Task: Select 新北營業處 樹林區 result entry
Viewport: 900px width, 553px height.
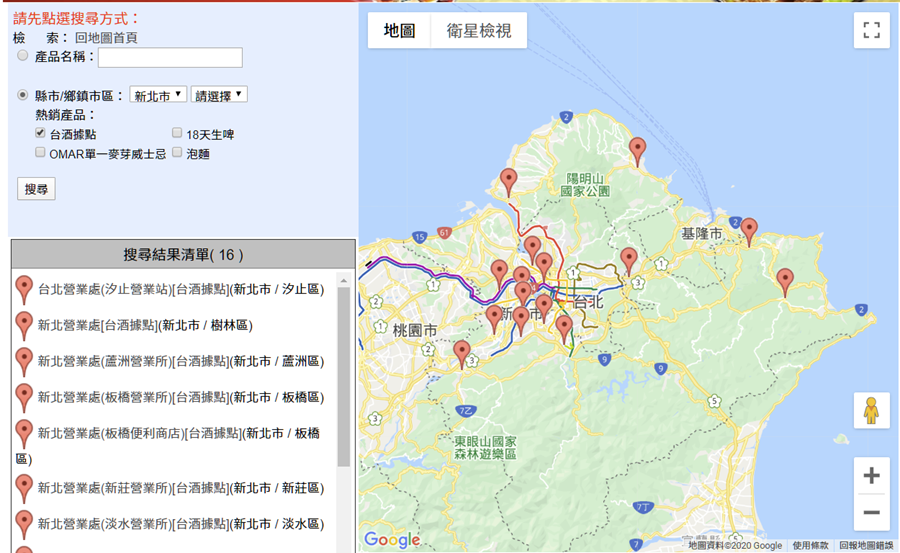Action: coord(145,326)
